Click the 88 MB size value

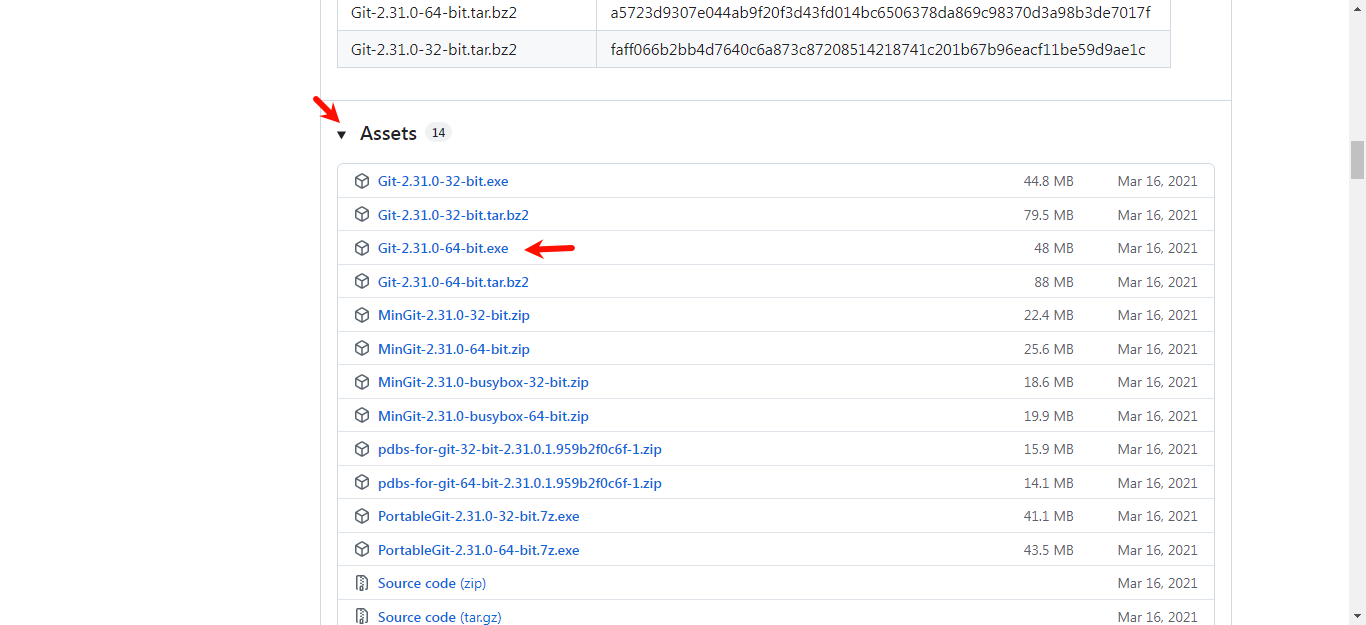(1054, 282)
